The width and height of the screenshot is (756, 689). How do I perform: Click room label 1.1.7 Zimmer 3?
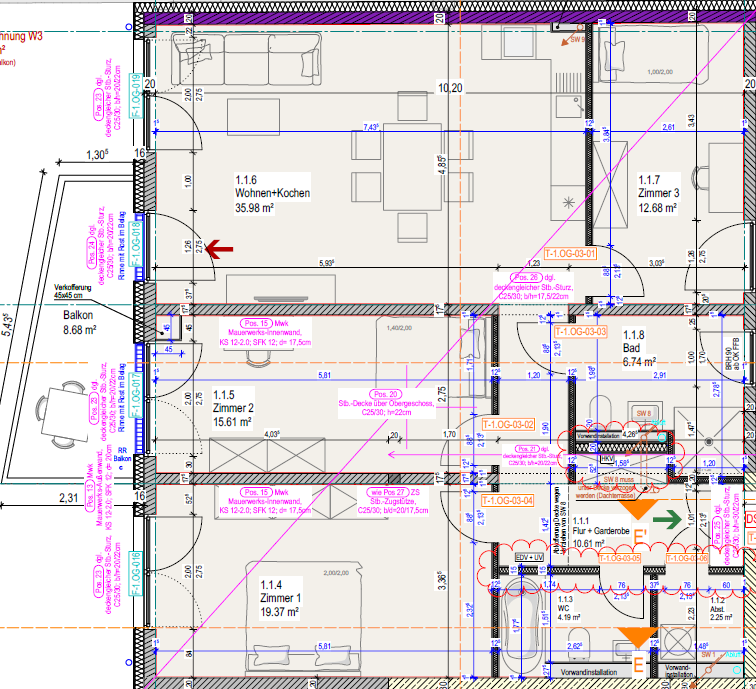[658, 194]
